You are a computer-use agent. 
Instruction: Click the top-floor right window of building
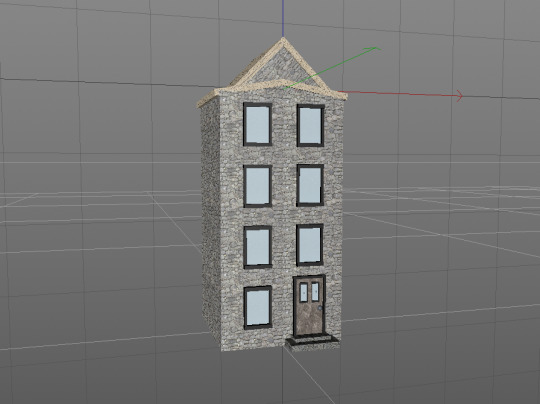[311, 126]
